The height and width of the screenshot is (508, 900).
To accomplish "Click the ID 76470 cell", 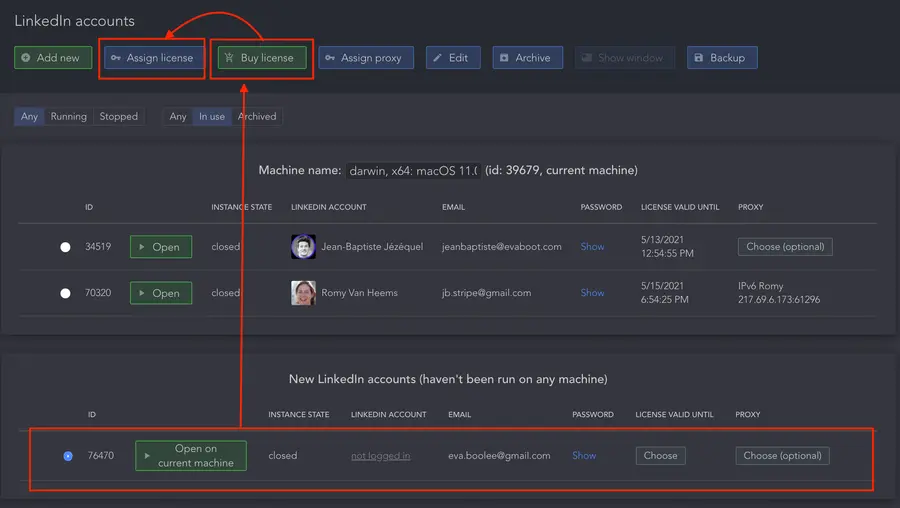I will (x=100, y=456).
